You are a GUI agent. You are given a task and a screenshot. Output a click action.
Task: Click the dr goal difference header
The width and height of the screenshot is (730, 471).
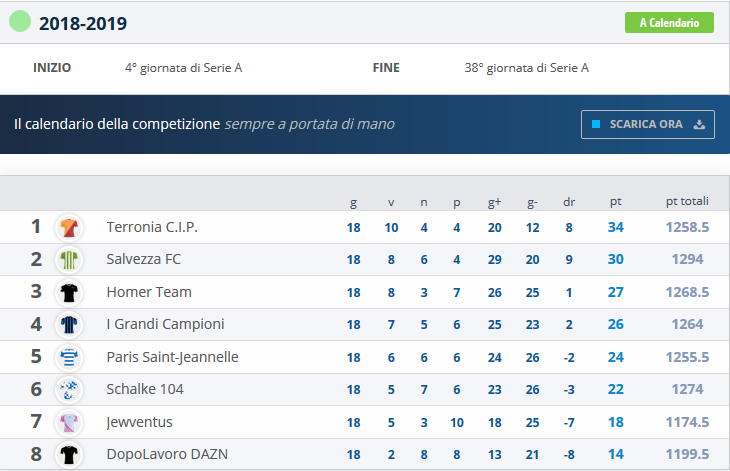569,202
